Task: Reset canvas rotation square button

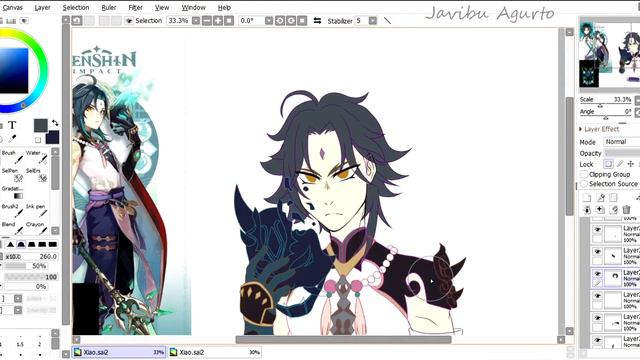Action: pyautogui.click(x=302, y=20)
